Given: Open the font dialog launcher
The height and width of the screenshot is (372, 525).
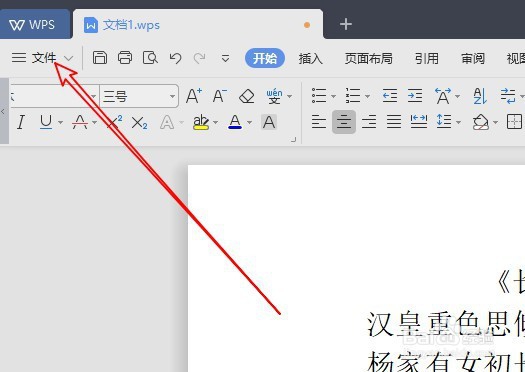Looking at the screenshot, I should click(x=294, y=140).
